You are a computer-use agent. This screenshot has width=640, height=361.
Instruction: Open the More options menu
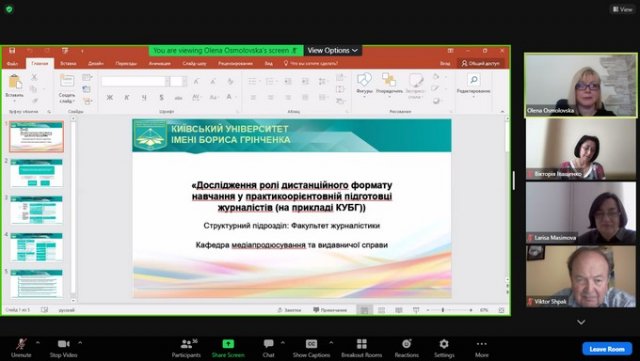[482, 348]
